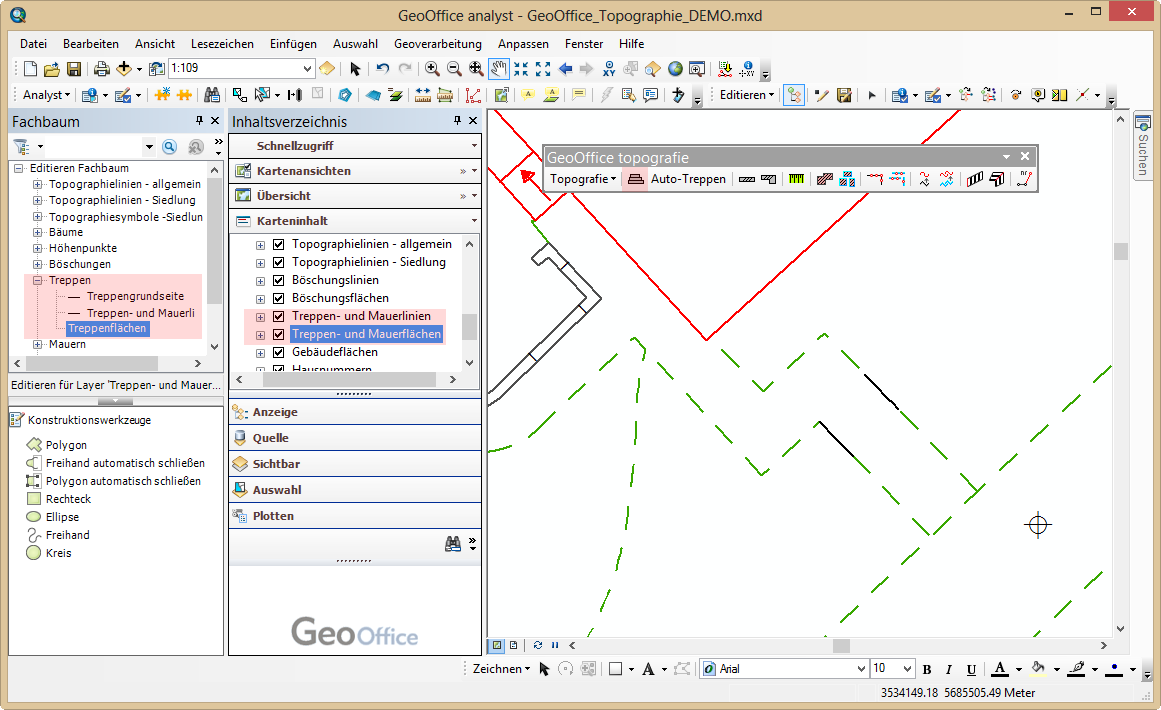
Task: Open the Geoverarbeitung menu
Action: 437,44
